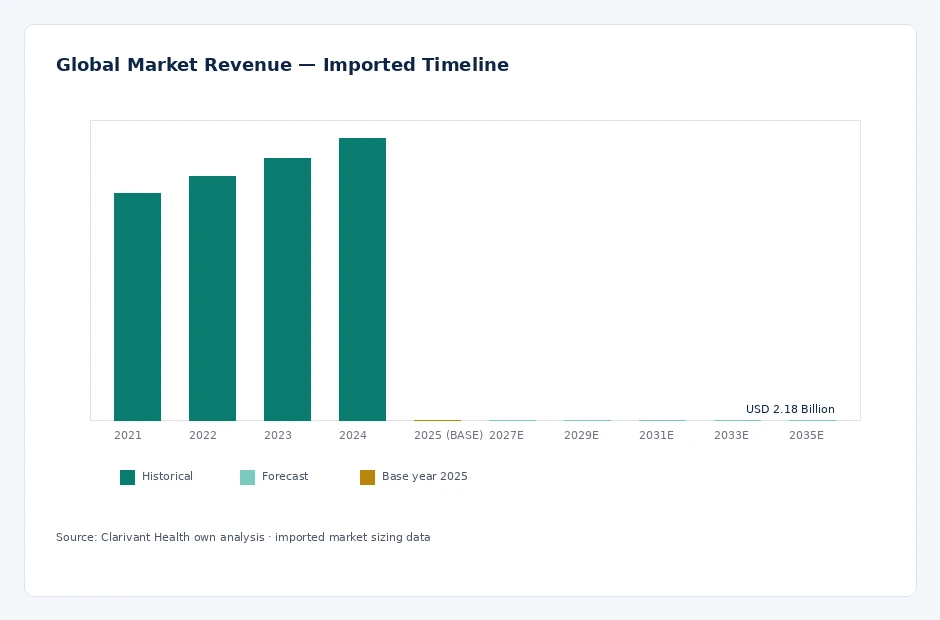Screen dimensions: 940x620
Task: Toggle the Forecast legend label
Action: pos(285,477)
